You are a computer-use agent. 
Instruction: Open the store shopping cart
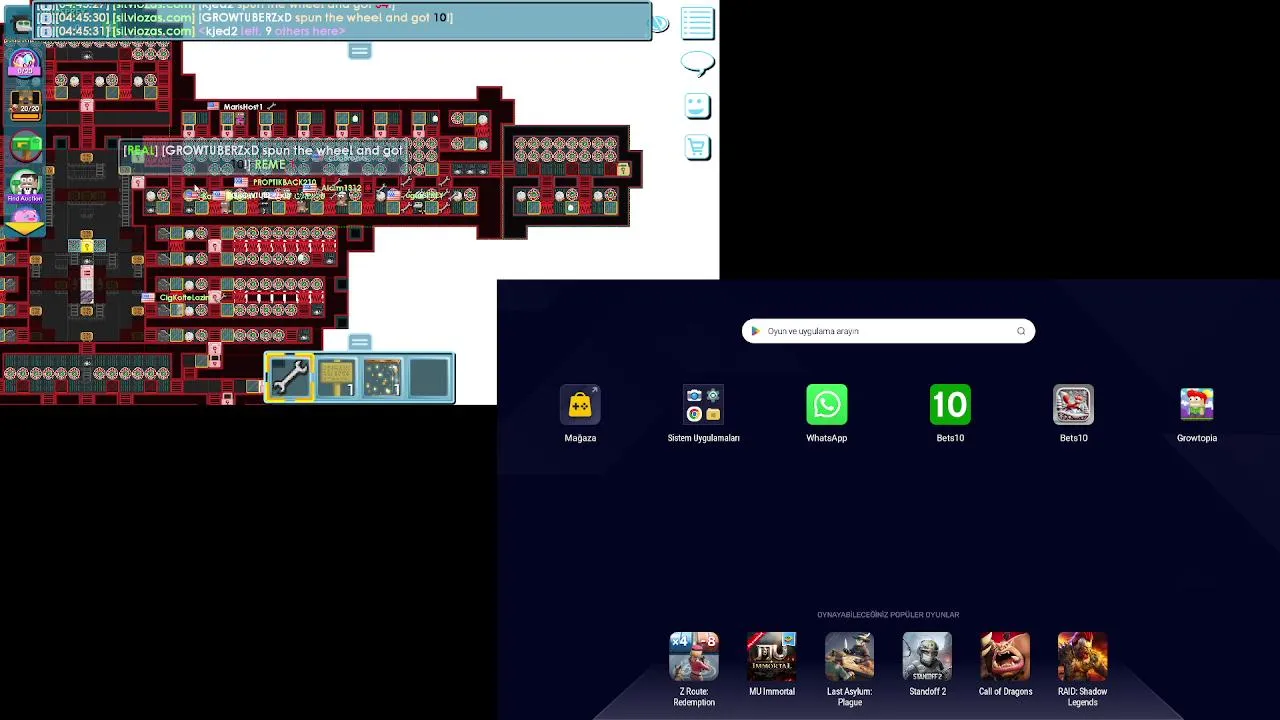pyautogui.click(x=697, y=147)
